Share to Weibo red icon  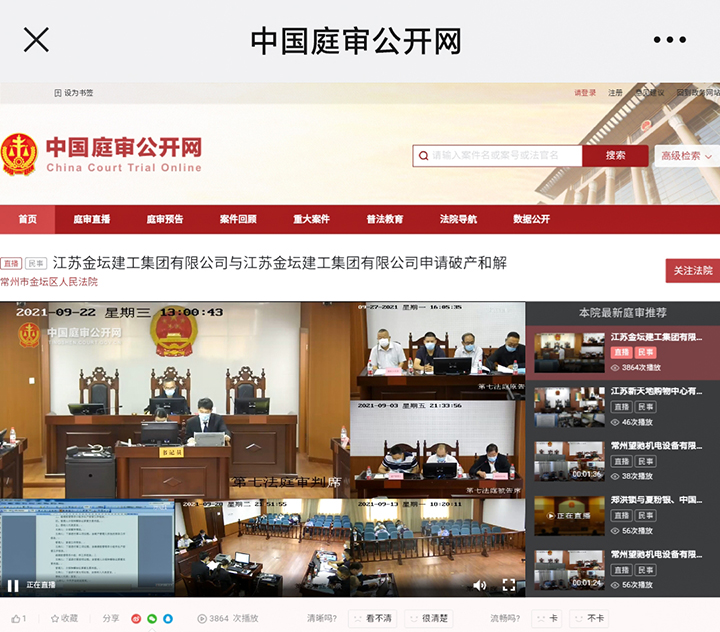tap(136, 619)
